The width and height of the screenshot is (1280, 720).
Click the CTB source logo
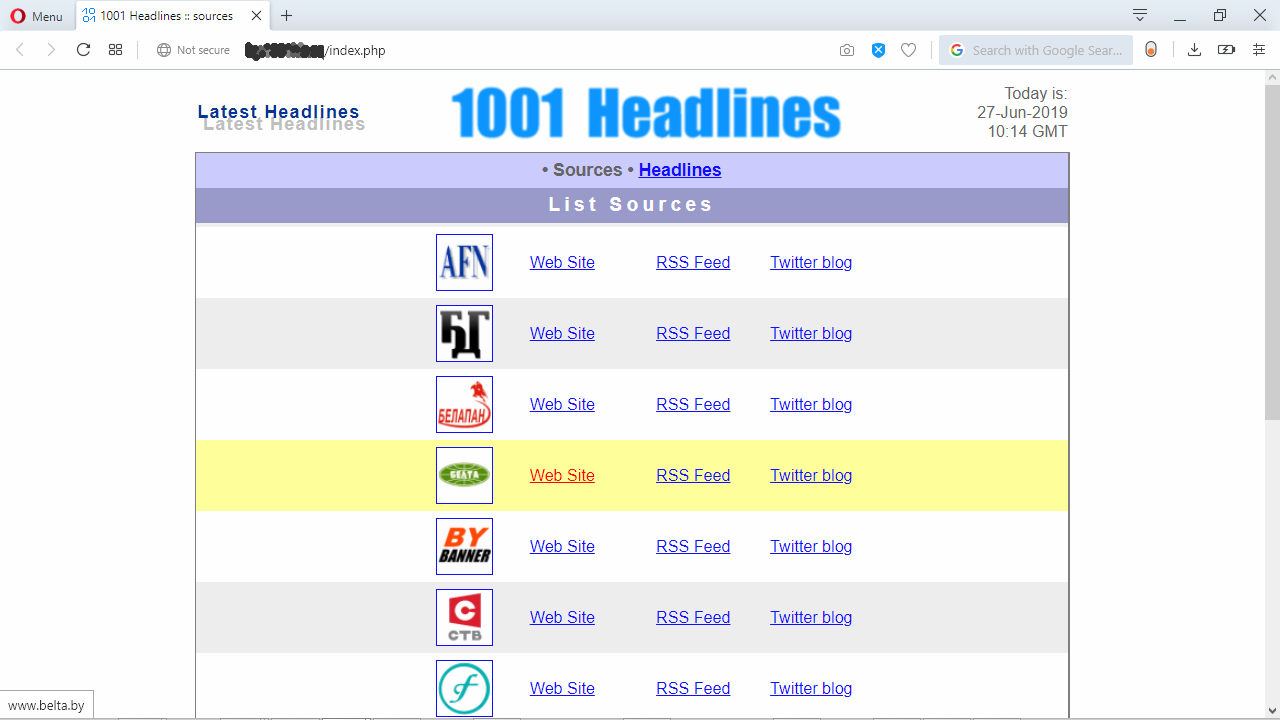pyautogui.click(x=464, y=617)
